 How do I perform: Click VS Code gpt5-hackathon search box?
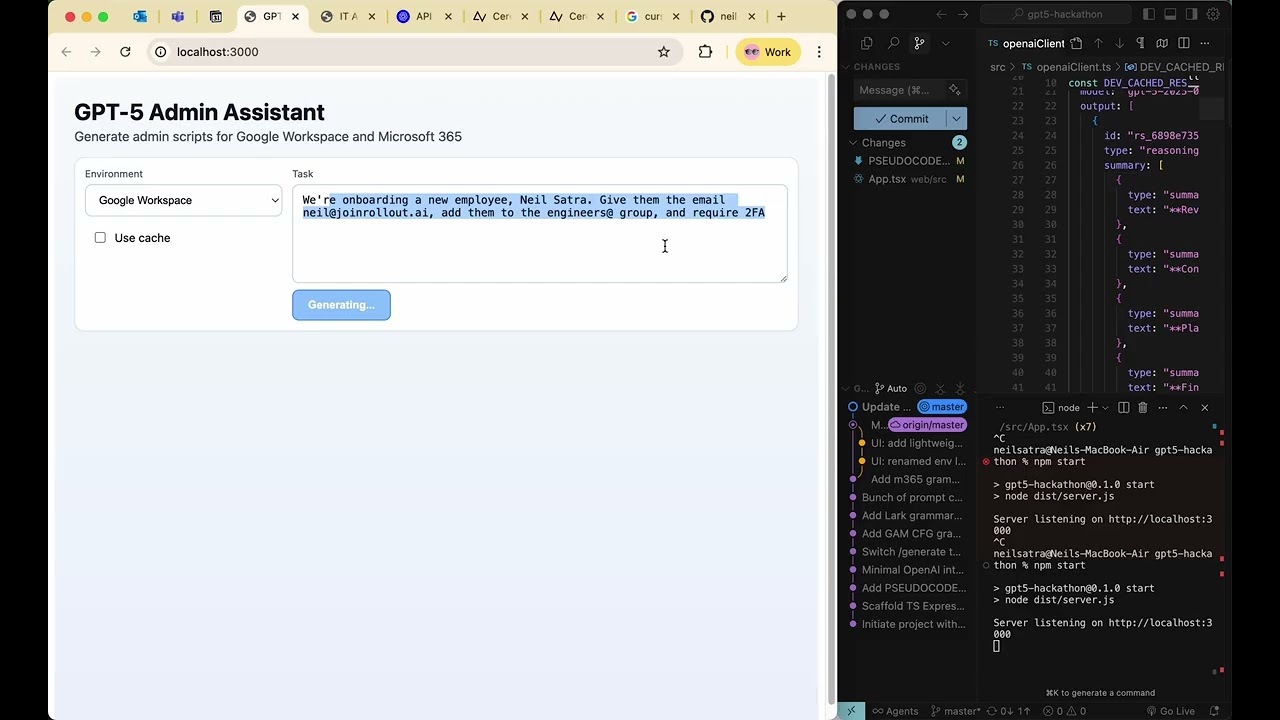1056,14
